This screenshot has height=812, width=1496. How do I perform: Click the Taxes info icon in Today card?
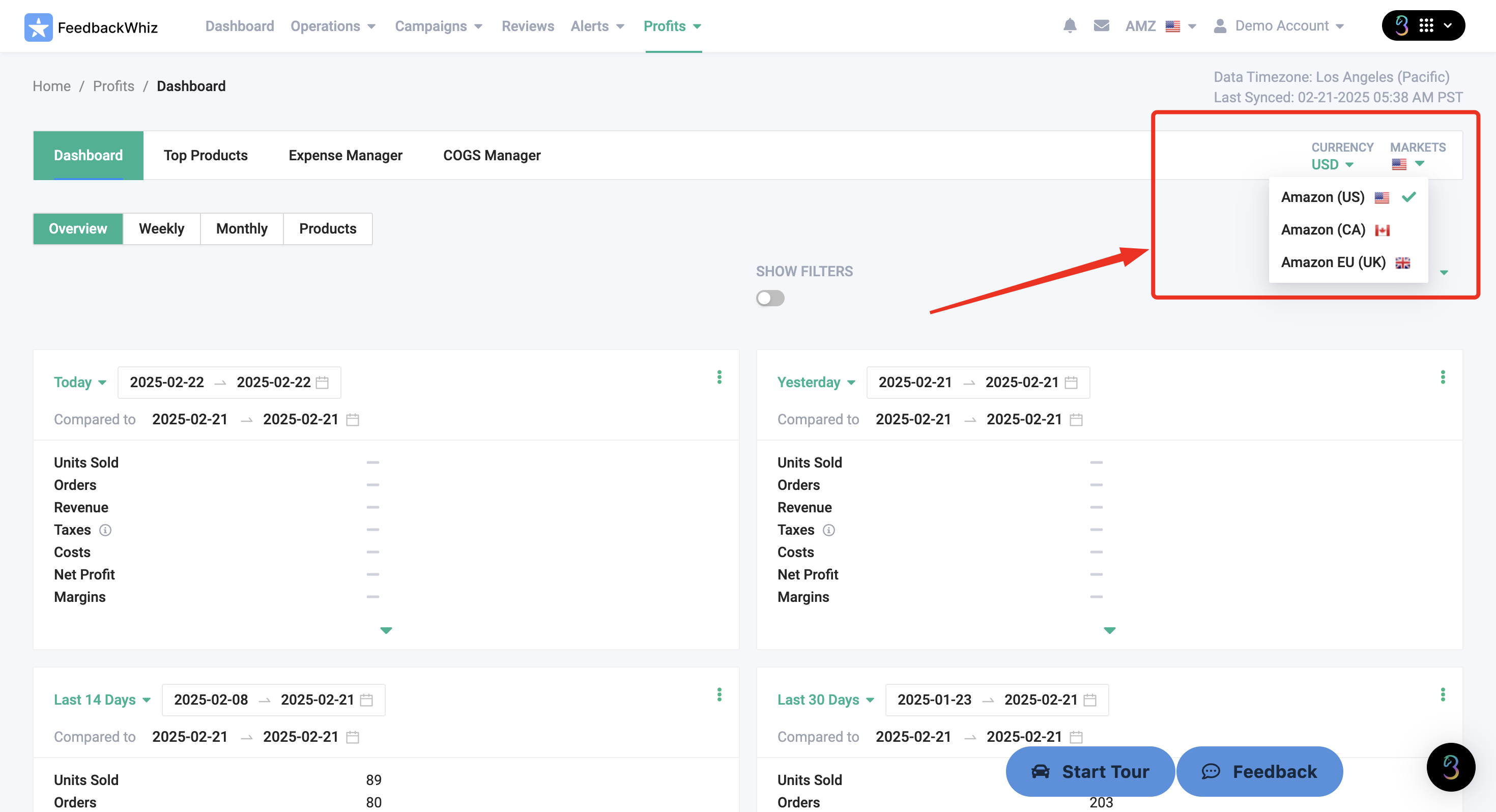[105, 530]
